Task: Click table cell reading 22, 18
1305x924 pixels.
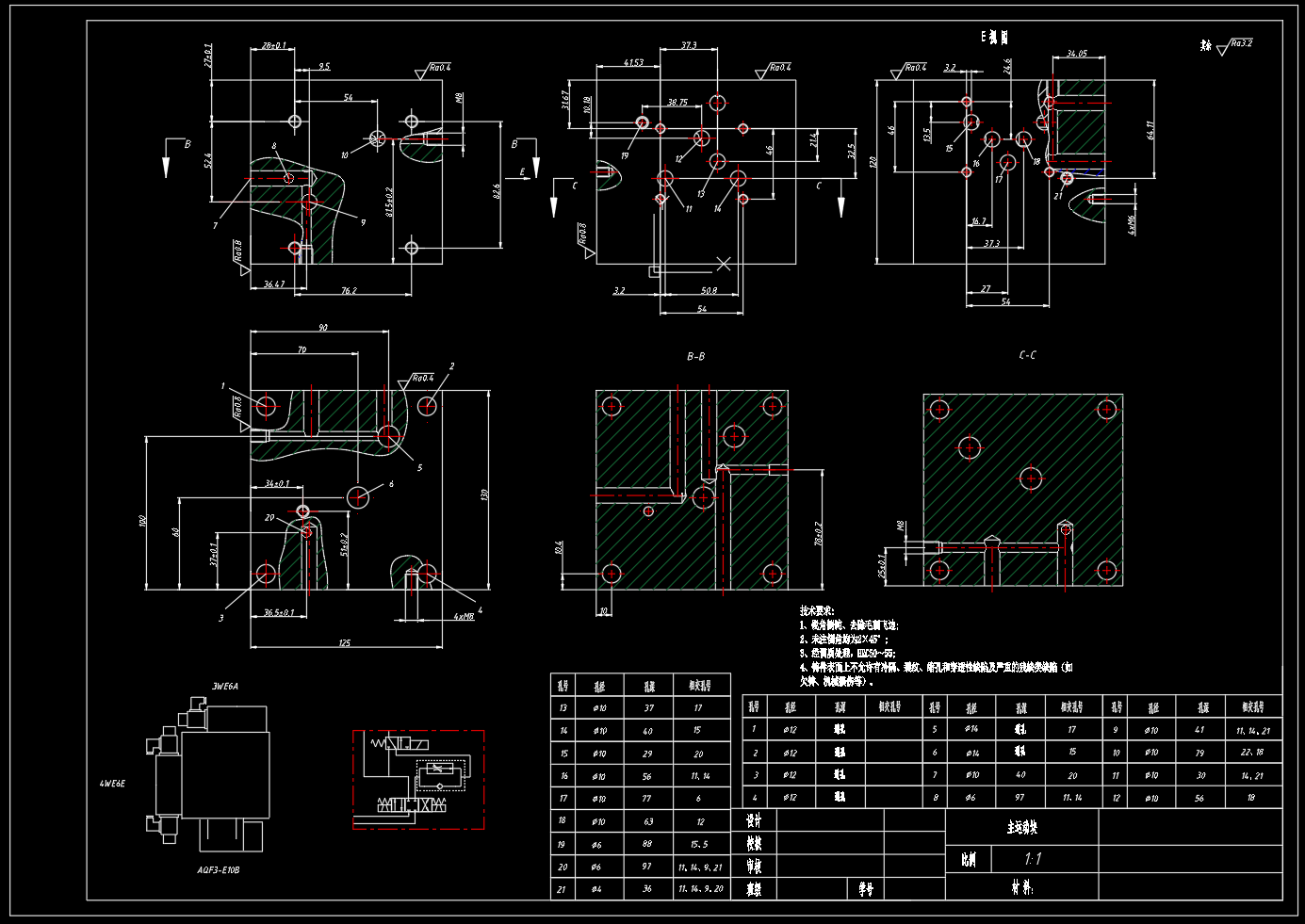Action: point(1253,752)
